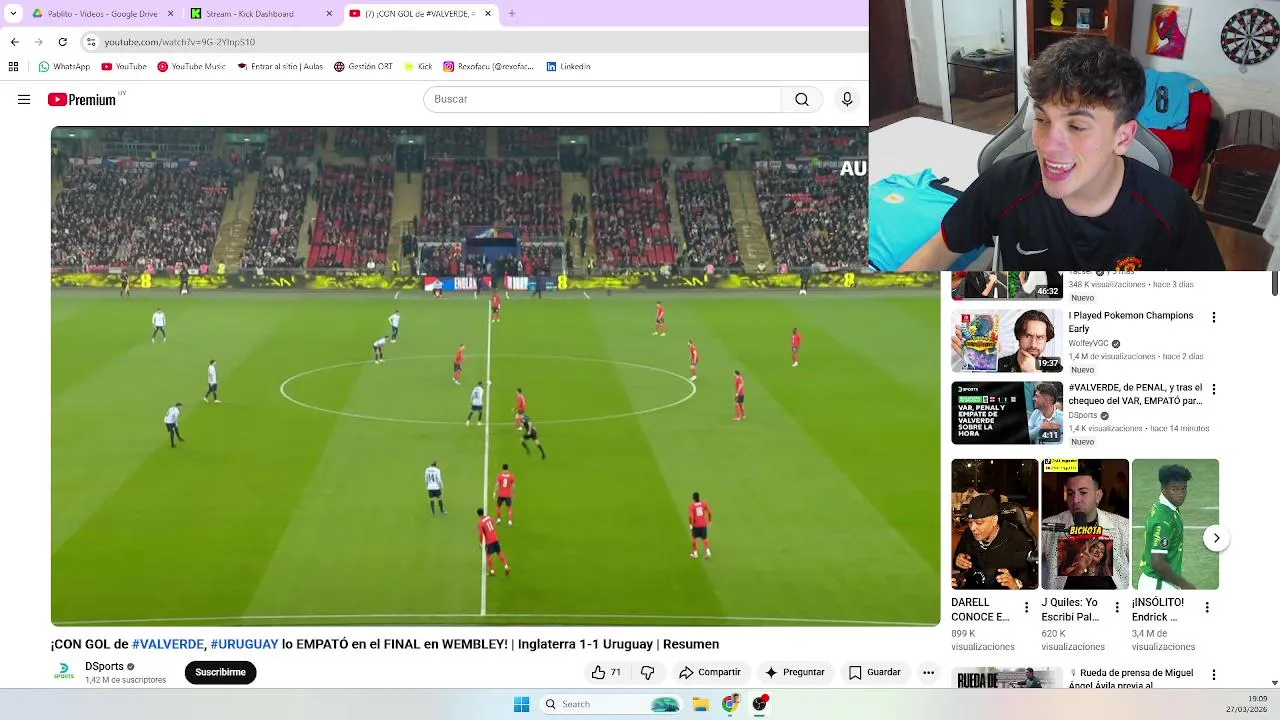Go back with the browser back arrow
The height and width of the screenshot is (720, 1280).
pos(14,42)
